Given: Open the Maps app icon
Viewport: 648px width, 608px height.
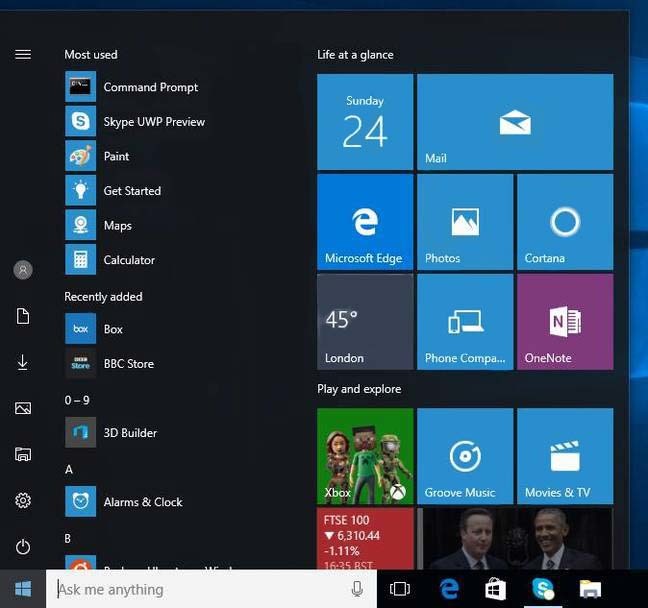Looking at the screenshot, I should (x=81, y=225).
